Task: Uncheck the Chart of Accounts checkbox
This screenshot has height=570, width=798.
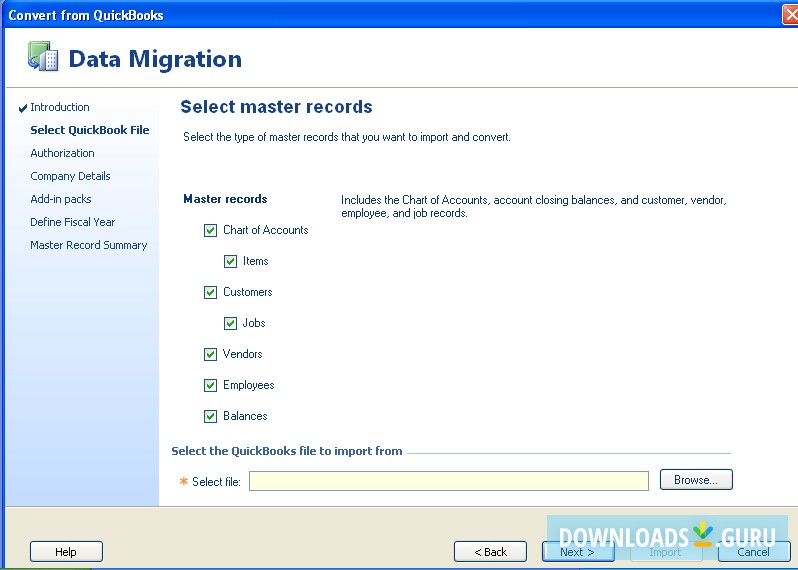Action: click(x=210, y=231)
